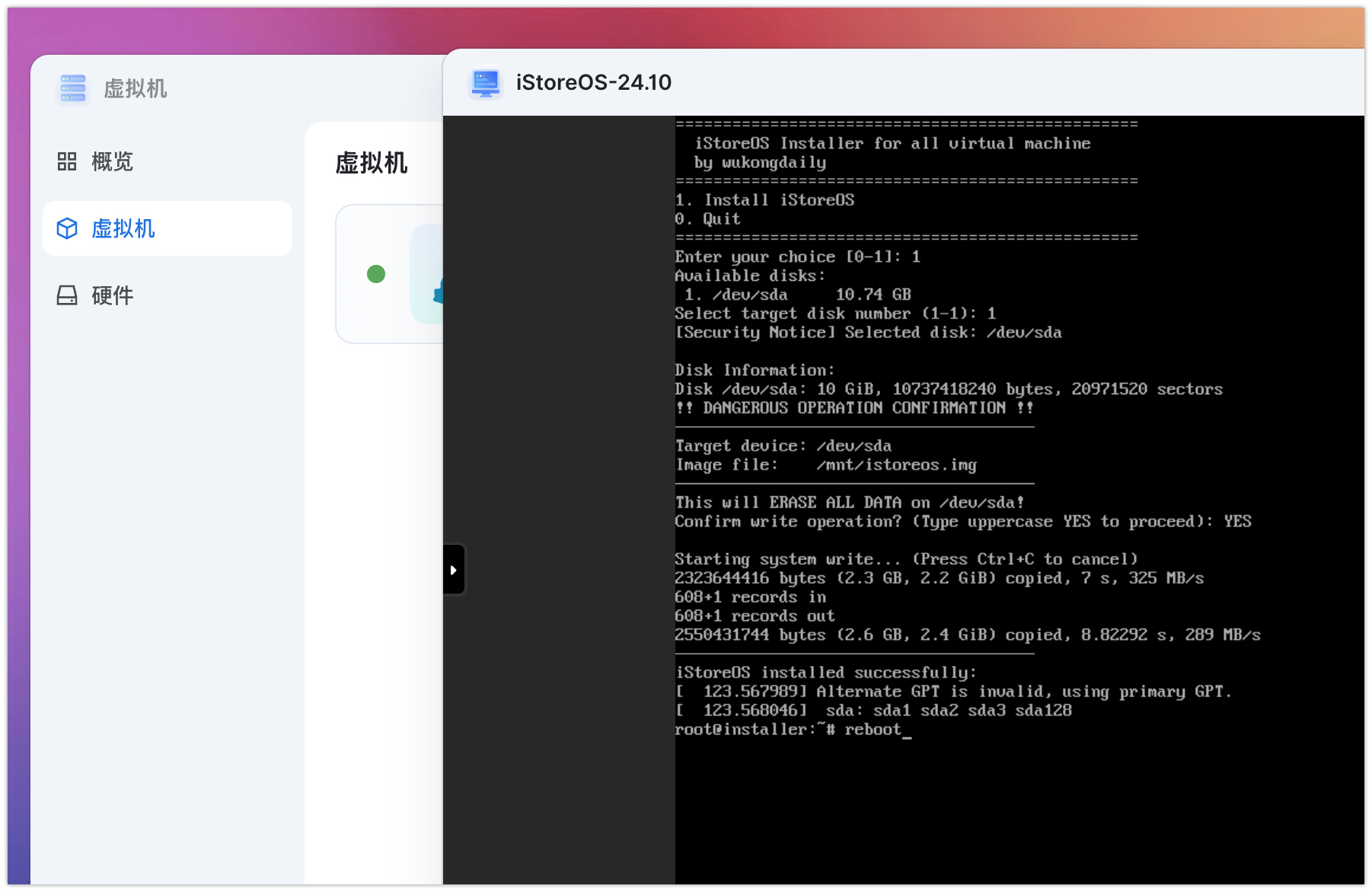Go to the 硬件 hardware section

coord(112,295)
